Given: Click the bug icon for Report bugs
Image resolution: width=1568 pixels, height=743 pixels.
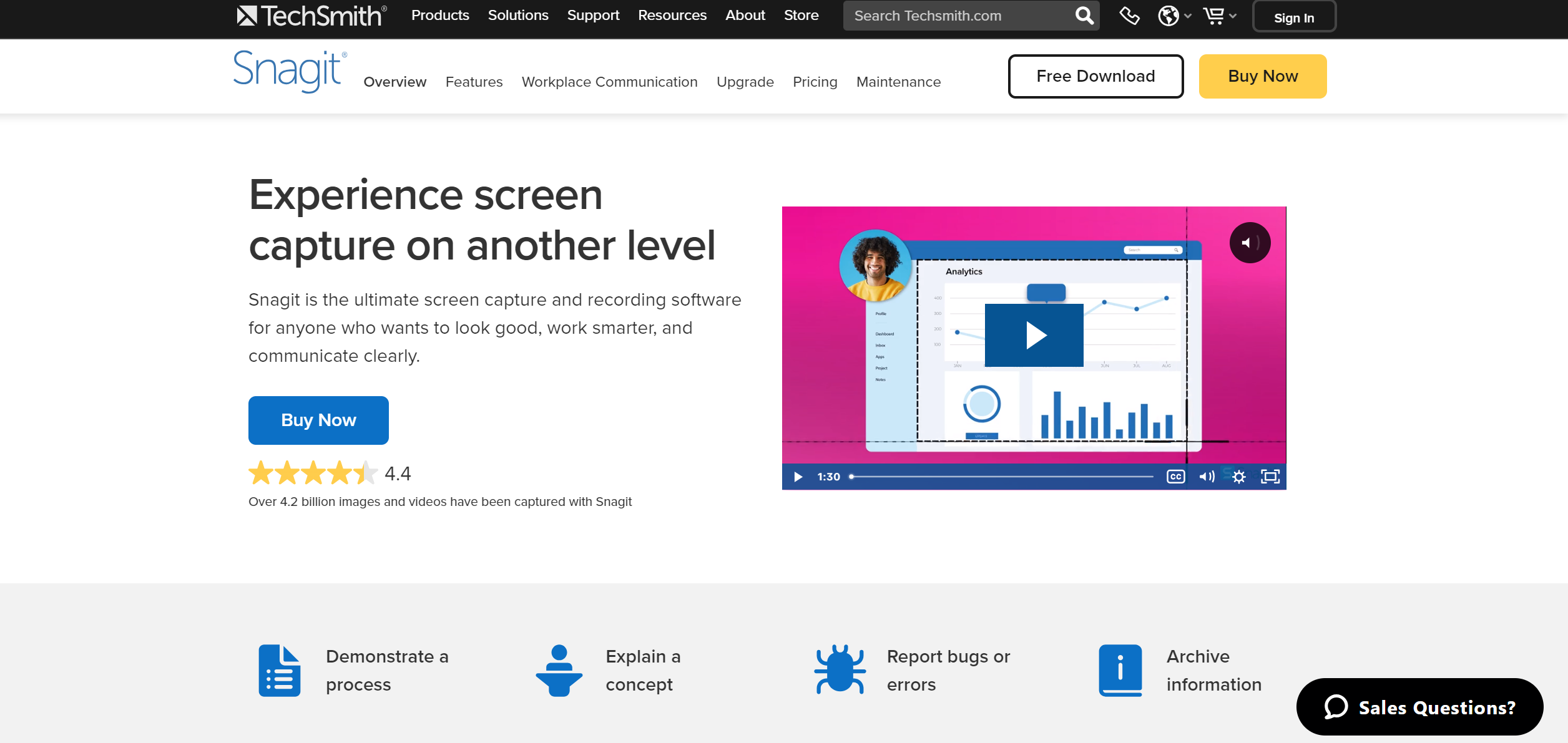Looking at the screenshot, I should coord(840,669).
